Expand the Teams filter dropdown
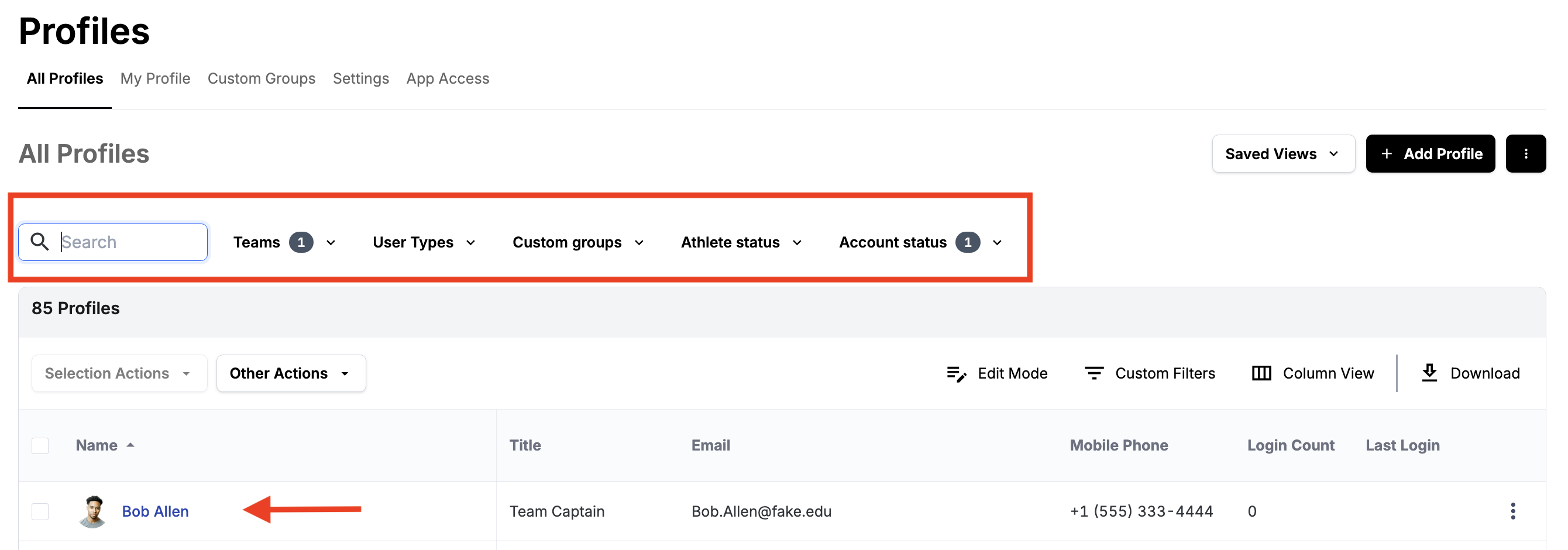Viewport: 1568px width, 550px height. pos(331,242)
